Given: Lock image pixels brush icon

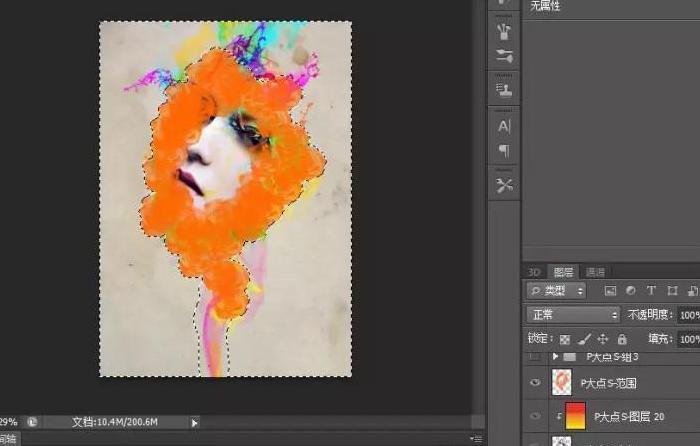Looking at the screenshot, I should 584,340.
